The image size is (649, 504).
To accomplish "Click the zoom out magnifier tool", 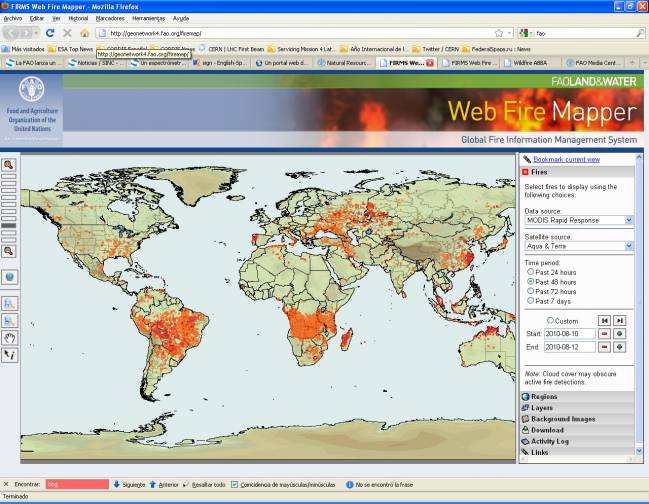I will [x=9, y=251].
